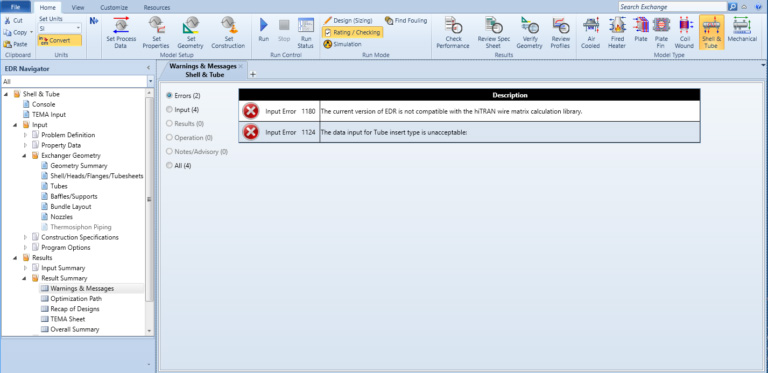The image size is (768, 373).
Task: Click the Set Process Data icon
Action: pyautogui.click(x=120, y=32)
